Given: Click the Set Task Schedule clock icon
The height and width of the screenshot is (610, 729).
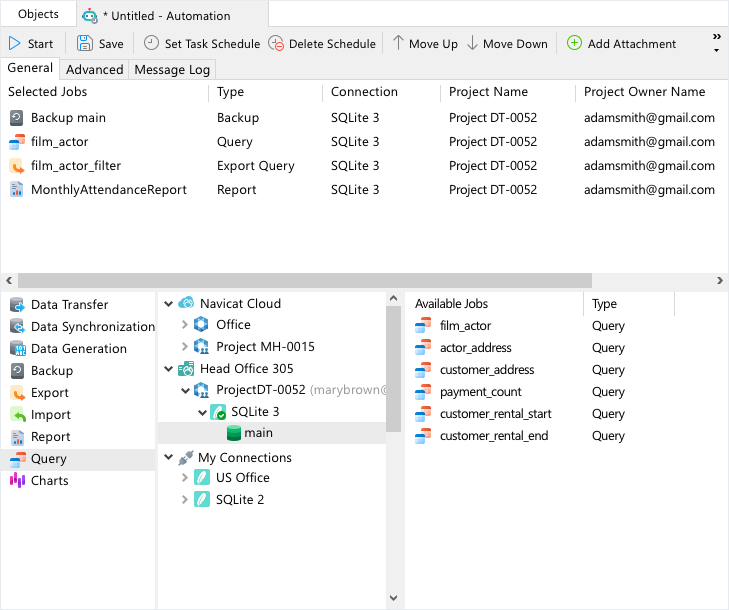Looking at the screenshot, I should click(151, 43).
